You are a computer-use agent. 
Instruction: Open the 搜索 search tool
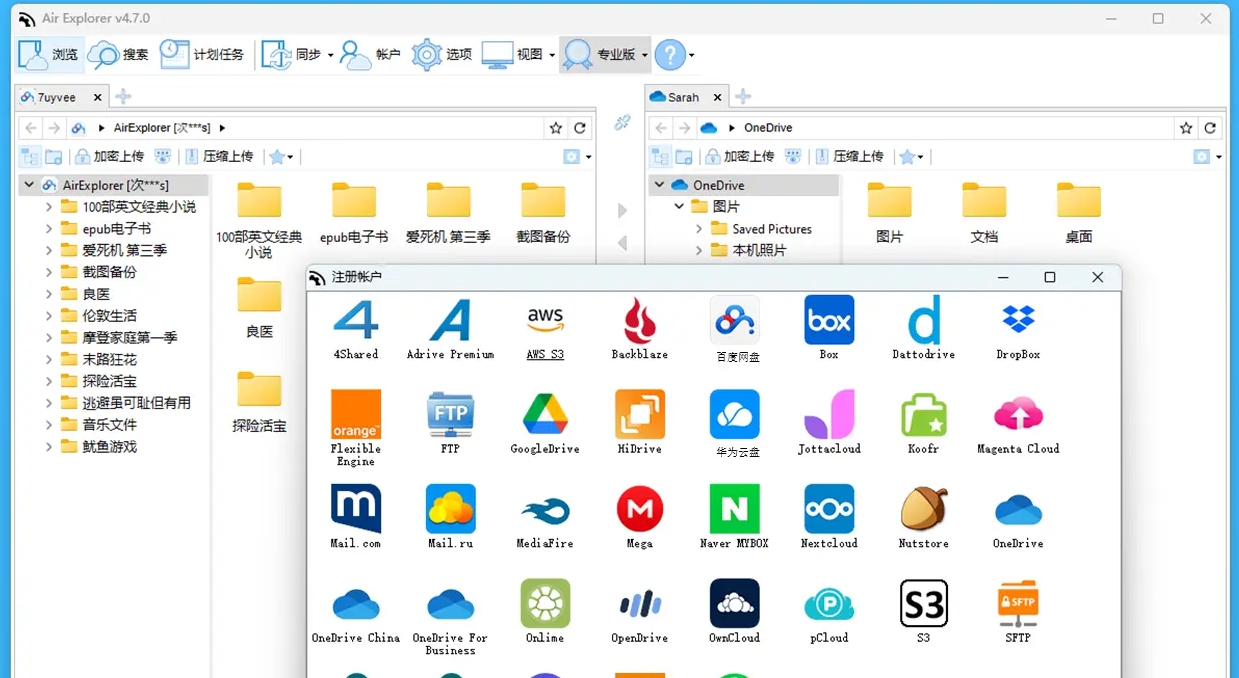pyautogui.click(x=119, y=55)
